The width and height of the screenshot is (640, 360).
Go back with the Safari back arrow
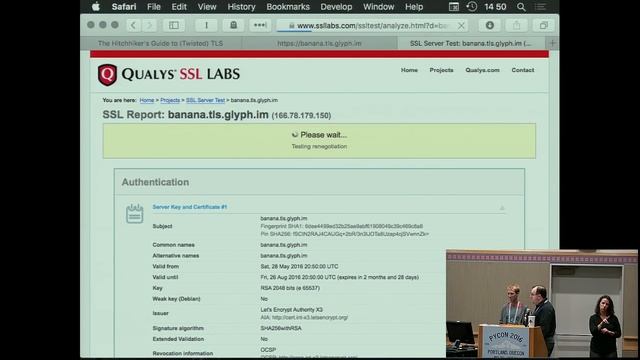pyautogui.click(x=133, y=25)
